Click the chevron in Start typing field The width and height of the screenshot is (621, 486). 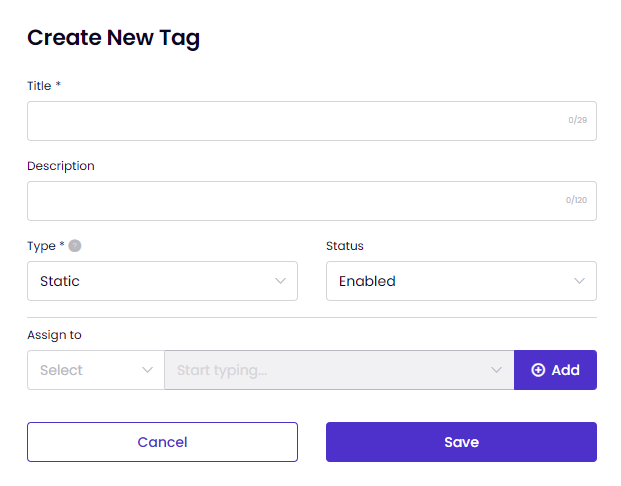(x=496, y=370)
